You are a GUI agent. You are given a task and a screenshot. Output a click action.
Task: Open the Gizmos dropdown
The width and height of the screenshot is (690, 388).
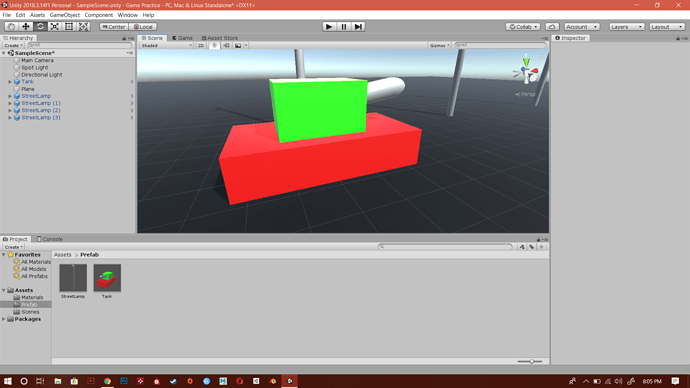[x=439, y=45]
